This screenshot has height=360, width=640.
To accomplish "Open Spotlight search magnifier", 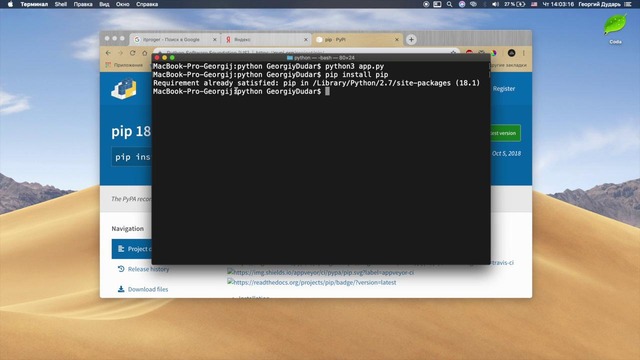I will coord(449,4).
